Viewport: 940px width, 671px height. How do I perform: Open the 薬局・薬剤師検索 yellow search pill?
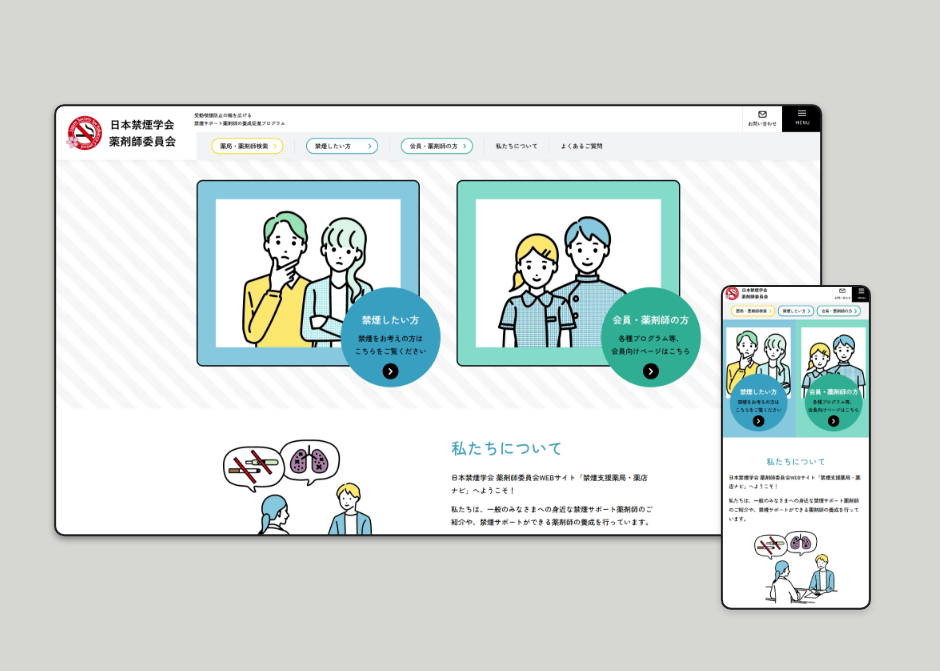(246, 144)
